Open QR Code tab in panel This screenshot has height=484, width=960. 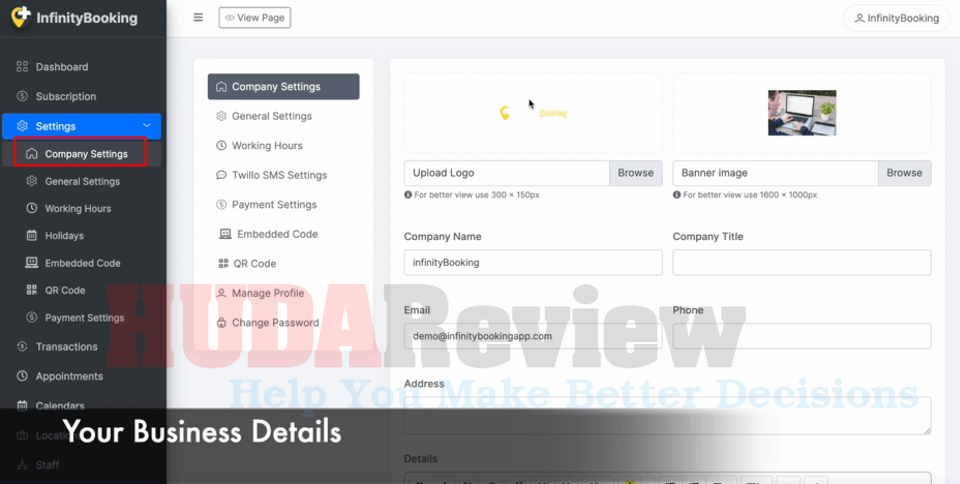click(x=283, y=264)
